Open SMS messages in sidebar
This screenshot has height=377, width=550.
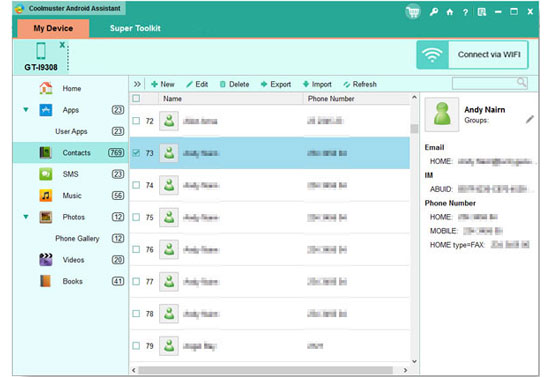point(71,174)
